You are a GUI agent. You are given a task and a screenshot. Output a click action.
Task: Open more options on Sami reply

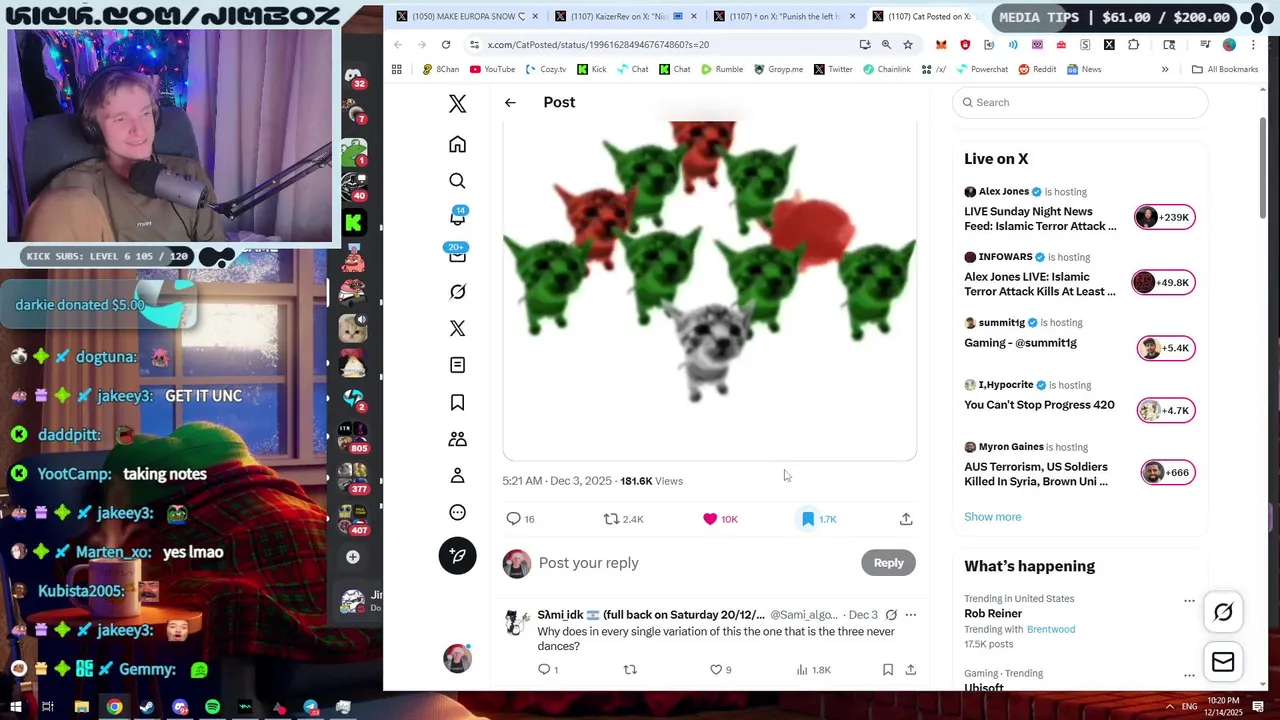tap(910, 615)
